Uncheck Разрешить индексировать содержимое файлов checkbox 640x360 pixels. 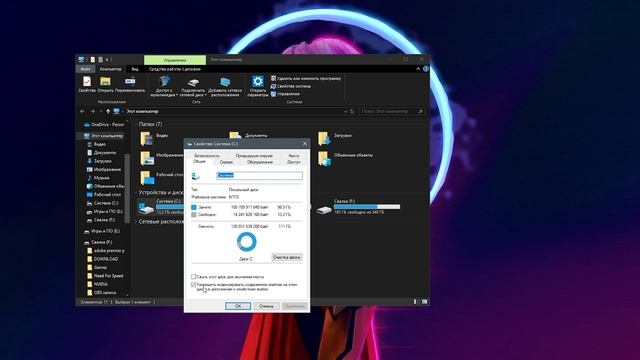tap(193, 285)
